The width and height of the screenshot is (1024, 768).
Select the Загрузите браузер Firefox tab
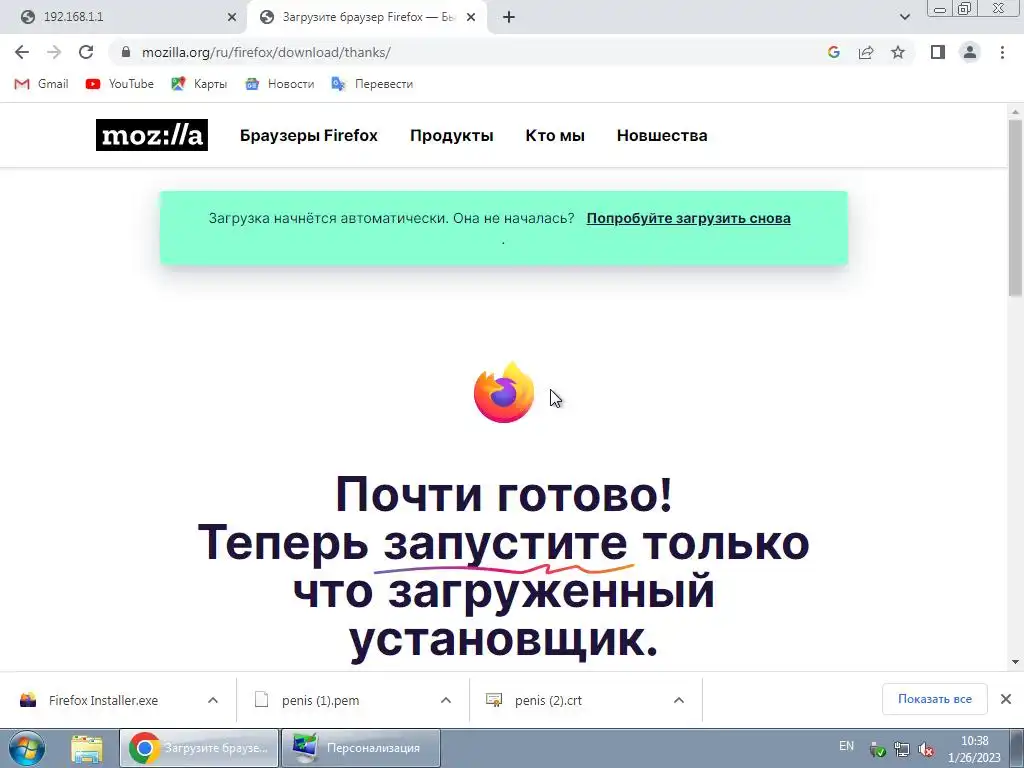[x=368, y=17]
